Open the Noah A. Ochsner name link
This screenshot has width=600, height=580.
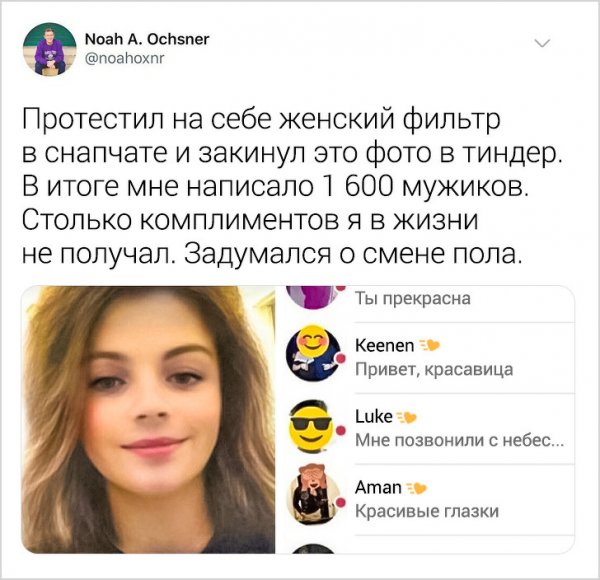pyautogui.click(x=147, y=39)
